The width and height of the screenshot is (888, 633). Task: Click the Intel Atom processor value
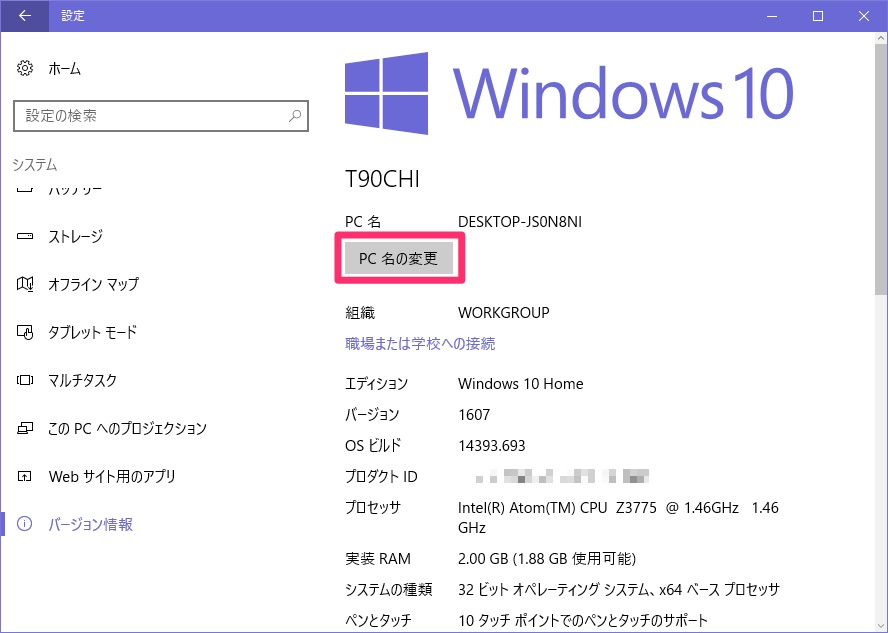618,517
